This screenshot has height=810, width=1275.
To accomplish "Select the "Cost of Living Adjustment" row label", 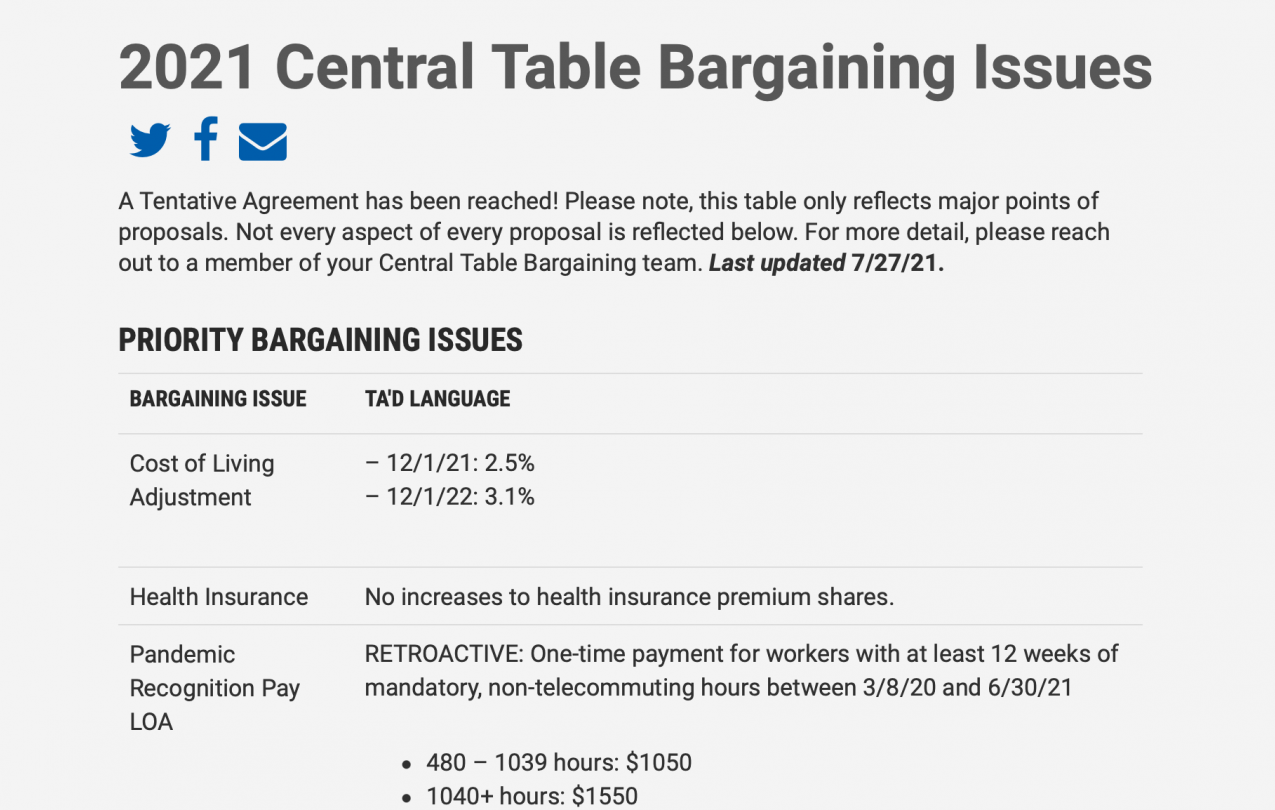I will 202,480.
